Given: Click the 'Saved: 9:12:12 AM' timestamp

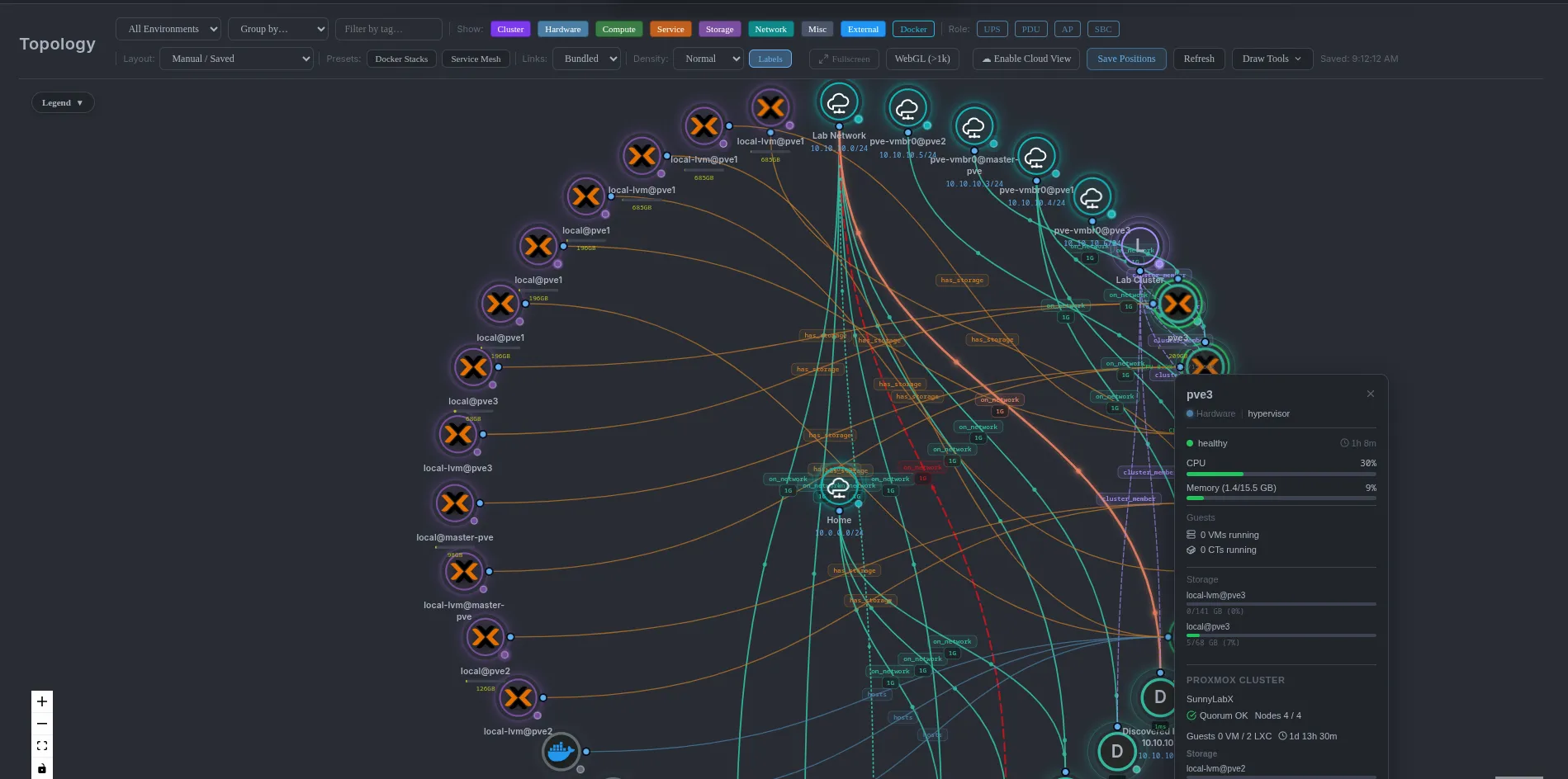Looking at the screenshot, I should 1359,59.
